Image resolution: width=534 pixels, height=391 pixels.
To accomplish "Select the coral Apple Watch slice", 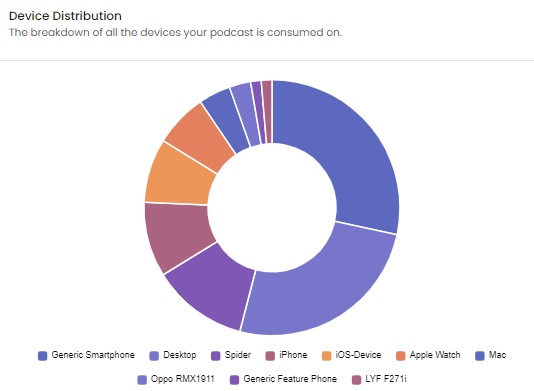I will tap(202, 136).
